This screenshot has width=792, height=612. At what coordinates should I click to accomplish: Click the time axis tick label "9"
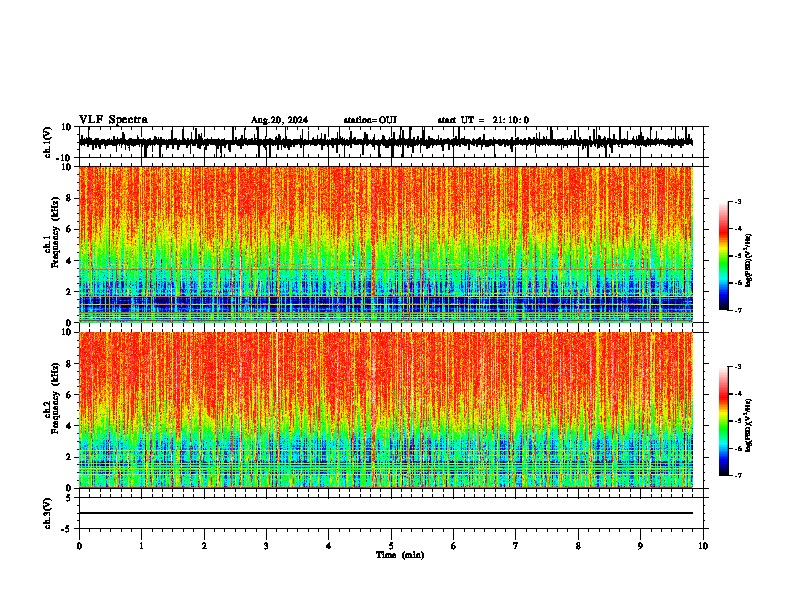[640, 546]
